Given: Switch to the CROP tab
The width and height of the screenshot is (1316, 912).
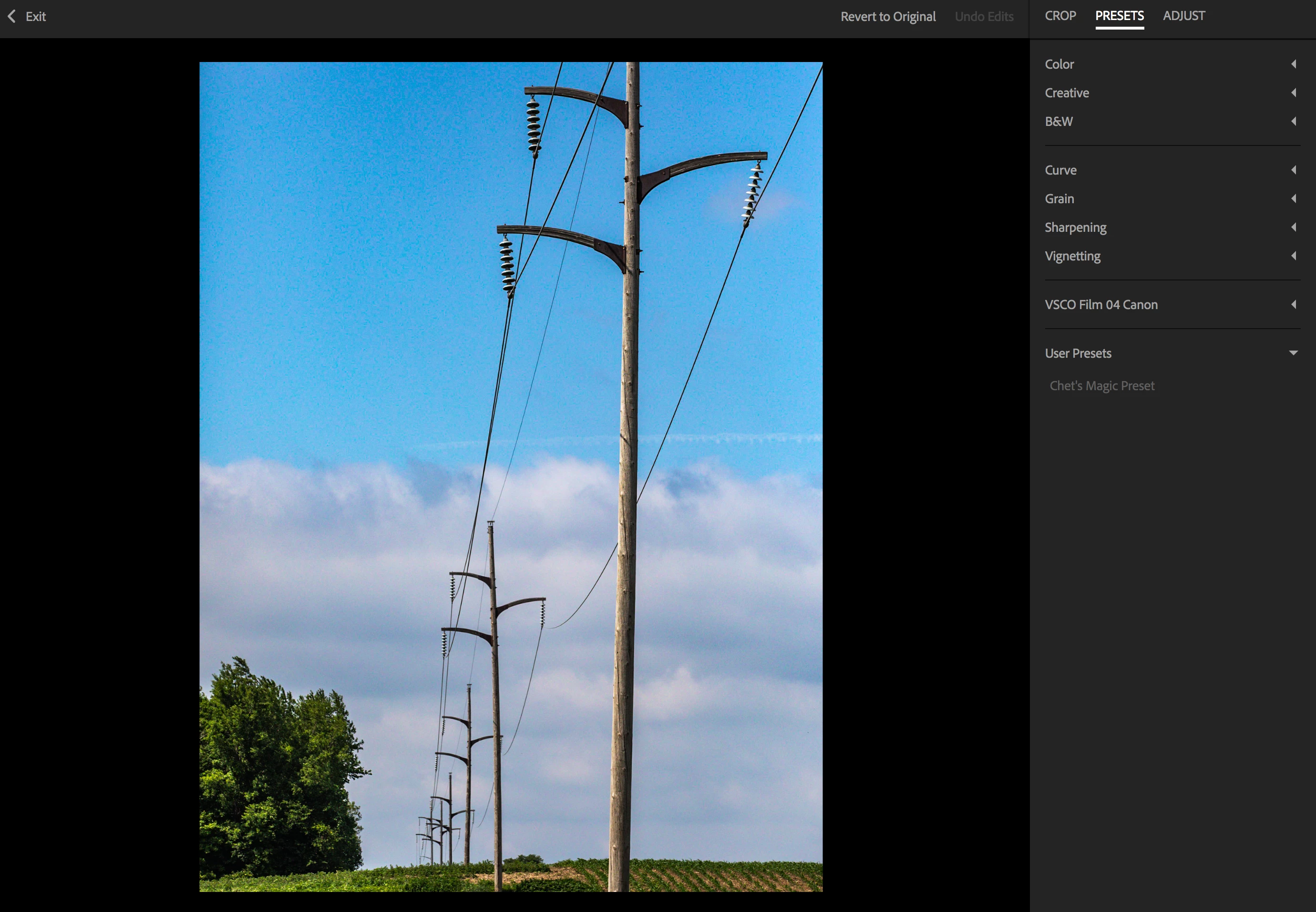Looking at the screenshot, I should click(x=1060, y=16).
